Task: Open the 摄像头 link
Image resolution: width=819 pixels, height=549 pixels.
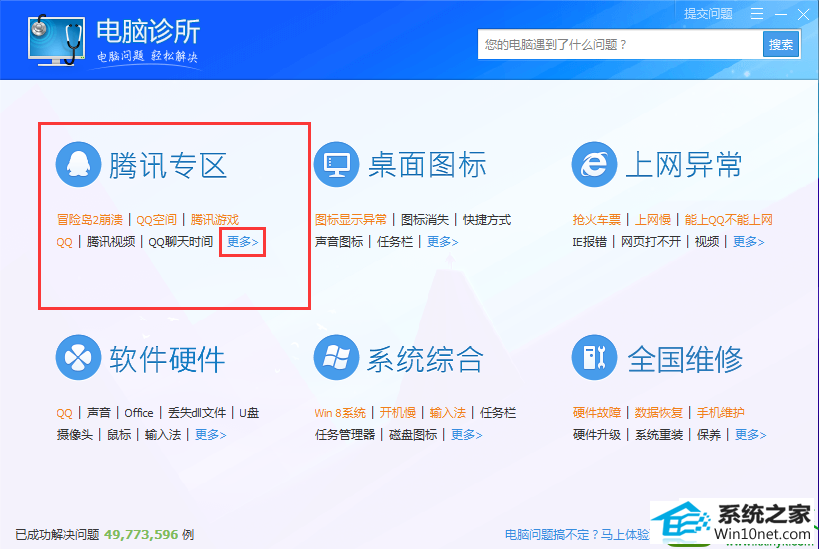Action: click(x=75, y=435)
